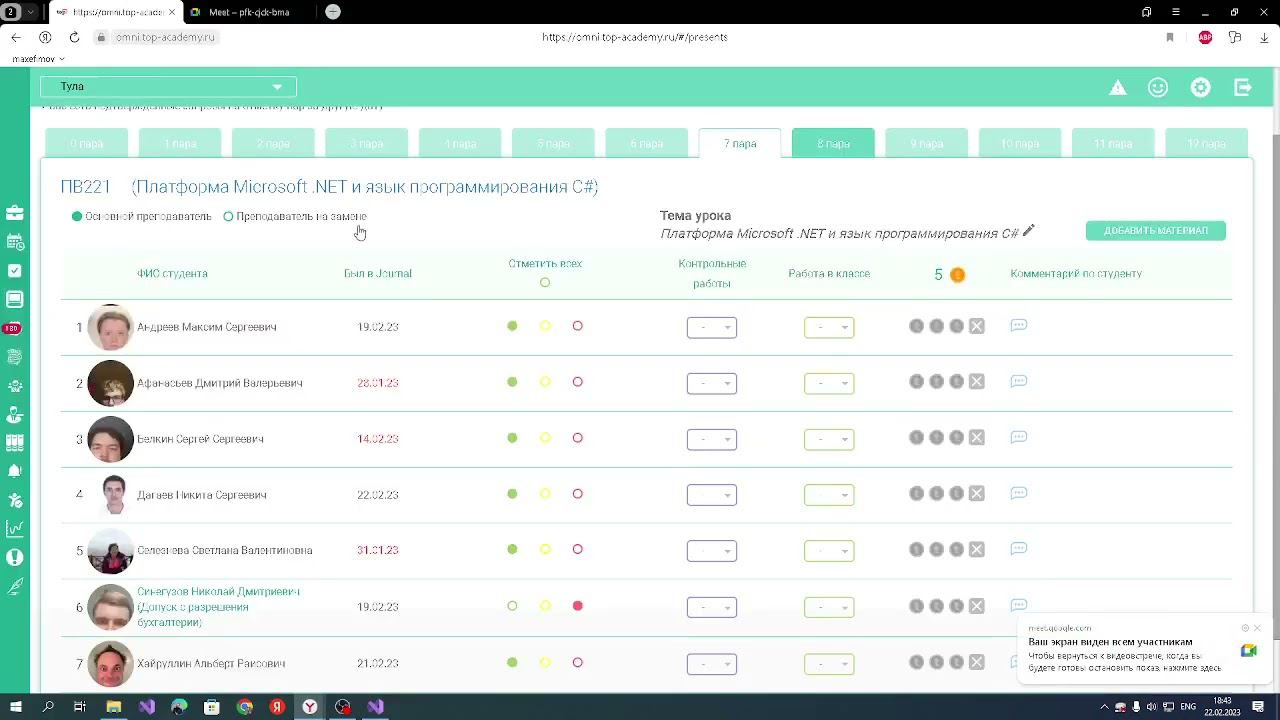Click the logout exit icon
Screen dimensions: 1280x720
1243,88
